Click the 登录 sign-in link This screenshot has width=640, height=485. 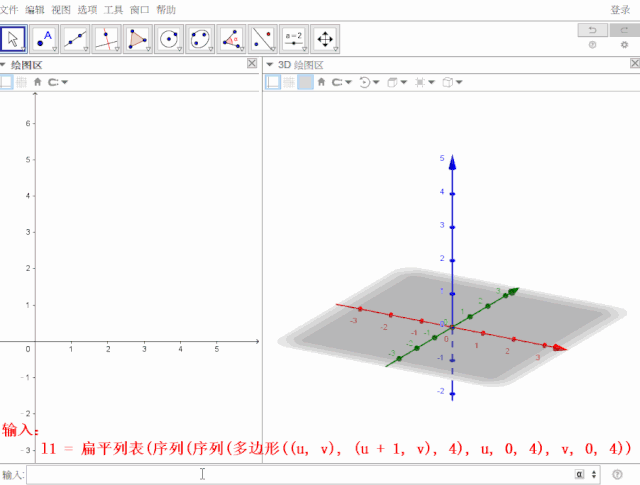coord(620,9)
